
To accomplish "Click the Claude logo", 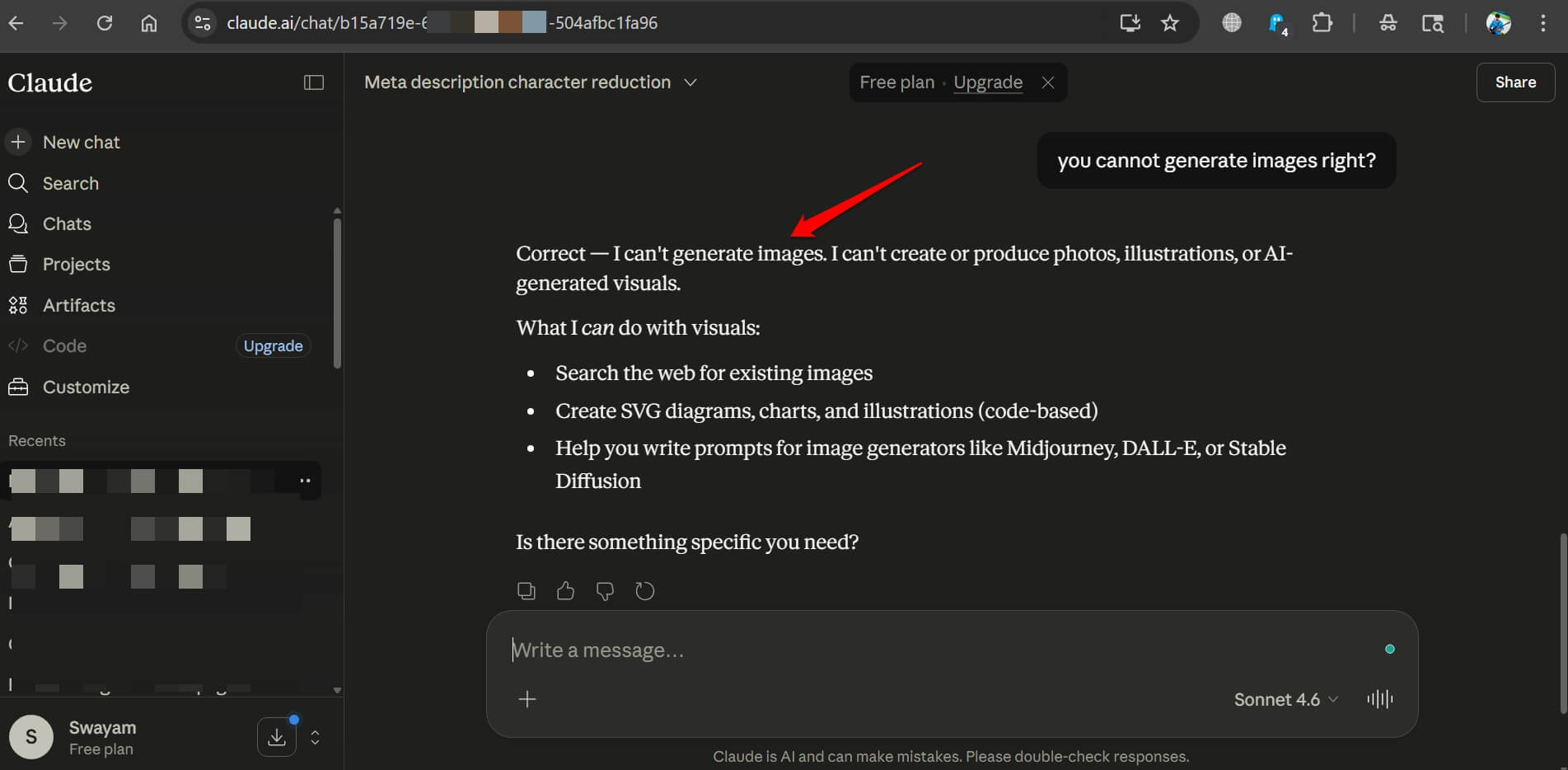I will click(50, 82).
